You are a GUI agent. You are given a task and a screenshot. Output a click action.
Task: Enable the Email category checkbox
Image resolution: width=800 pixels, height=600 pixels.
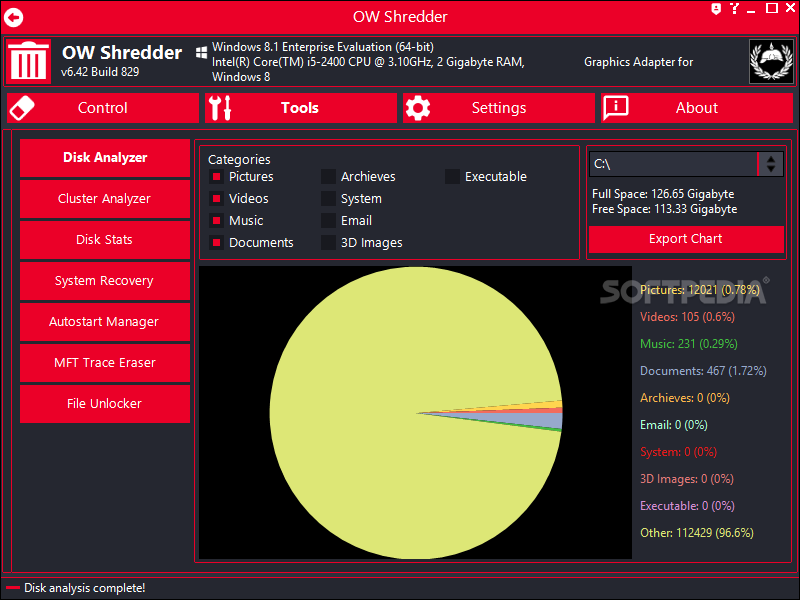click(x=328, y=220)
